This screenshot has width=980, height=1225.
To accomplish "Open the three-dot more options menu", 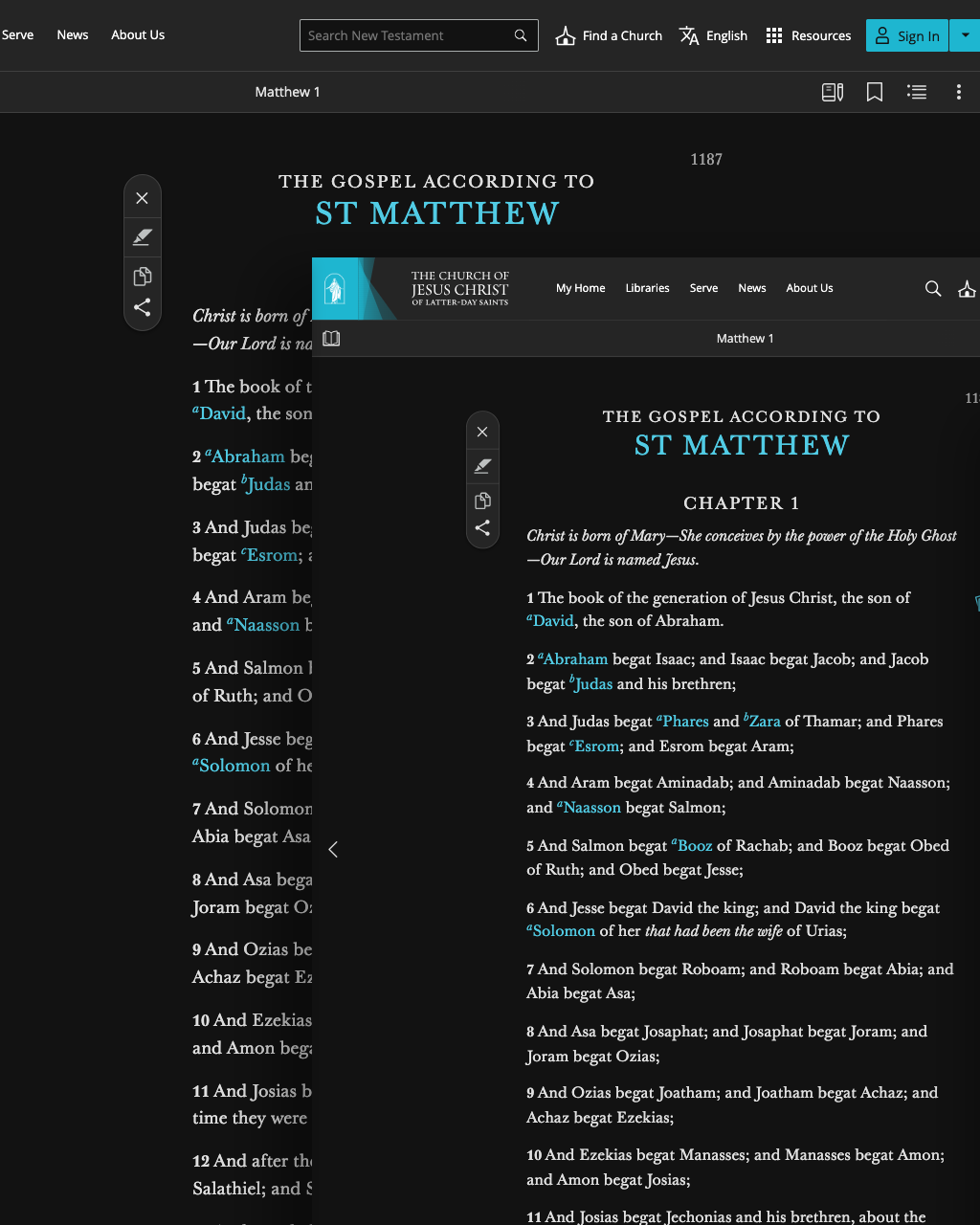I will (x=958, y=92).
